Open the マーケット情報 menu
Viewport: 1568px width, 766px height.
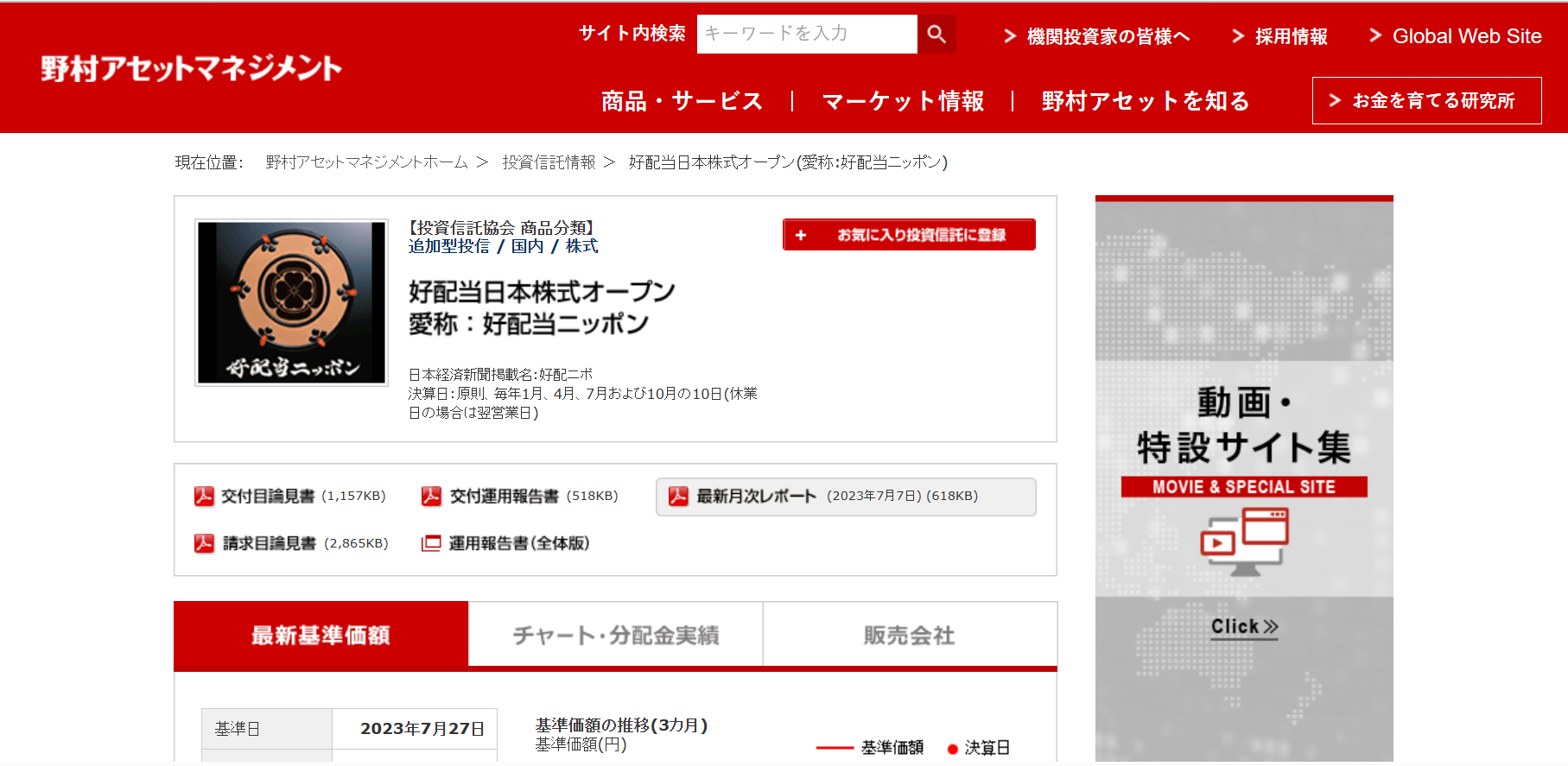[x=903, y=101]
